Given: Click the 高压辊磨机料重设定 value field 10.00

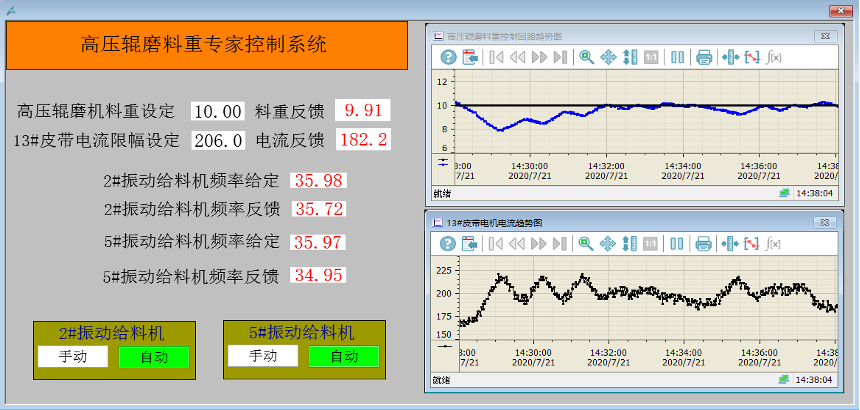Looking at the screenshot, I should (x=218, y=111).
